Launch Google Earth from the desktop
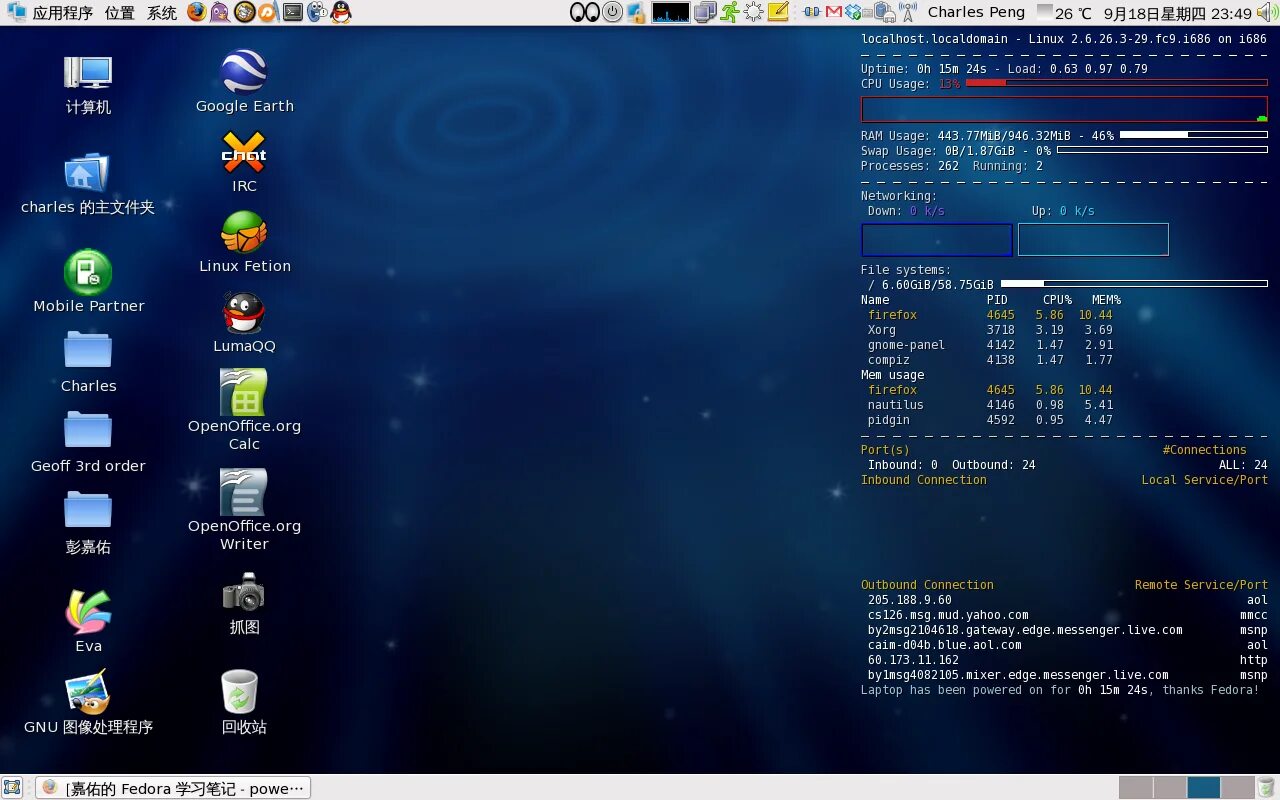 [244, 82]
